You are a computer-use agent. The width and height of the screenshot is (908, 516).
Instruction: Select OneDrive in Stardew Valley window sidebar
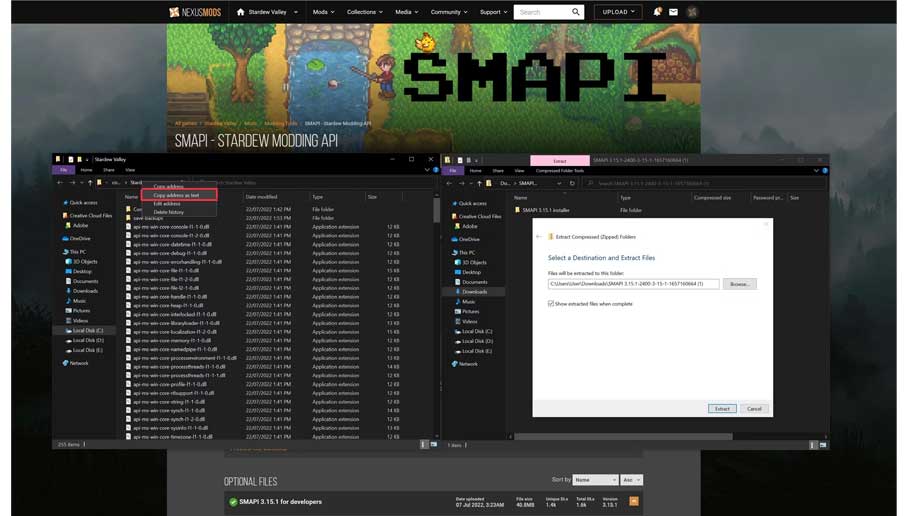click(76, 239)
